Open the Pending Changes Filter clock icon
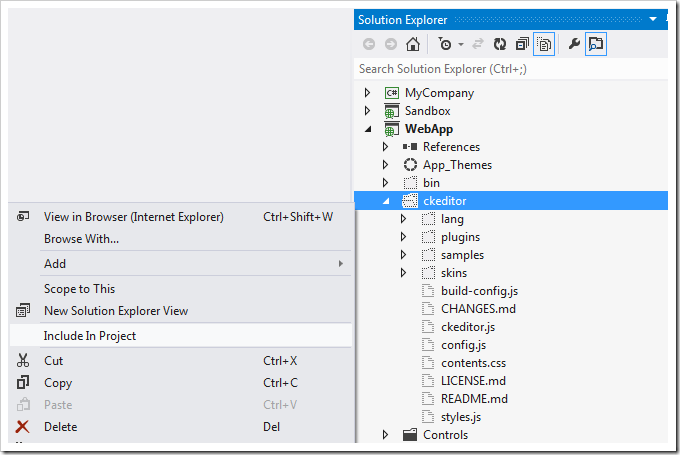 point(445,44)
